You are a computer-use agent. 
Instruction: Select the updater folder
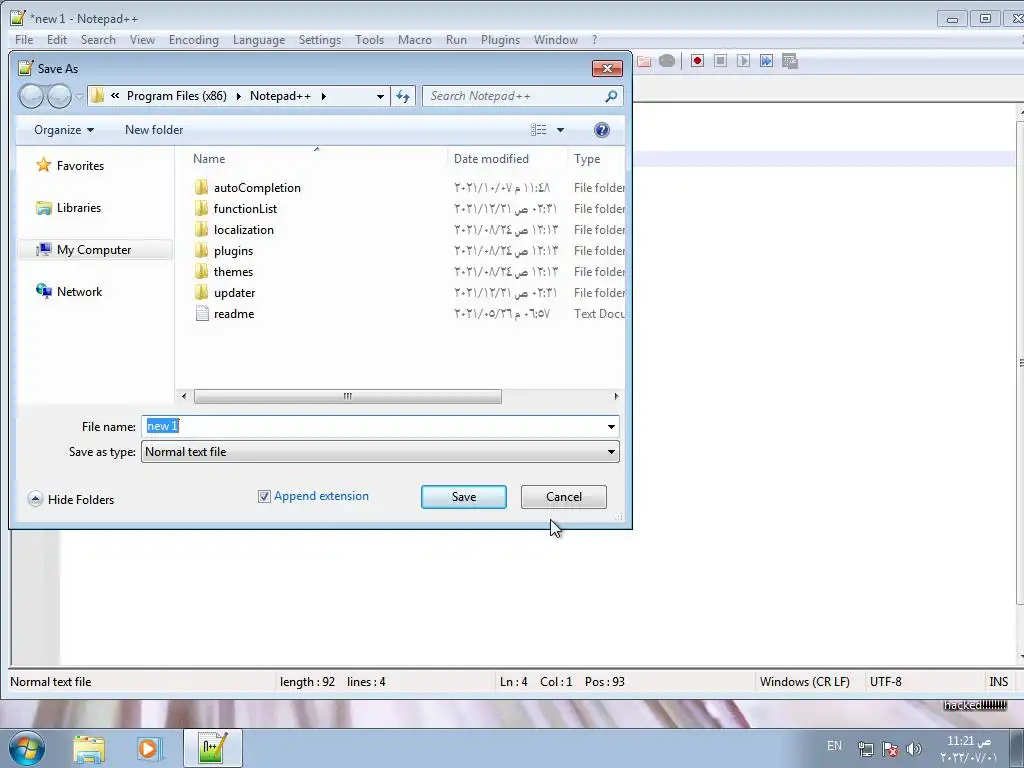pos(234,293)
